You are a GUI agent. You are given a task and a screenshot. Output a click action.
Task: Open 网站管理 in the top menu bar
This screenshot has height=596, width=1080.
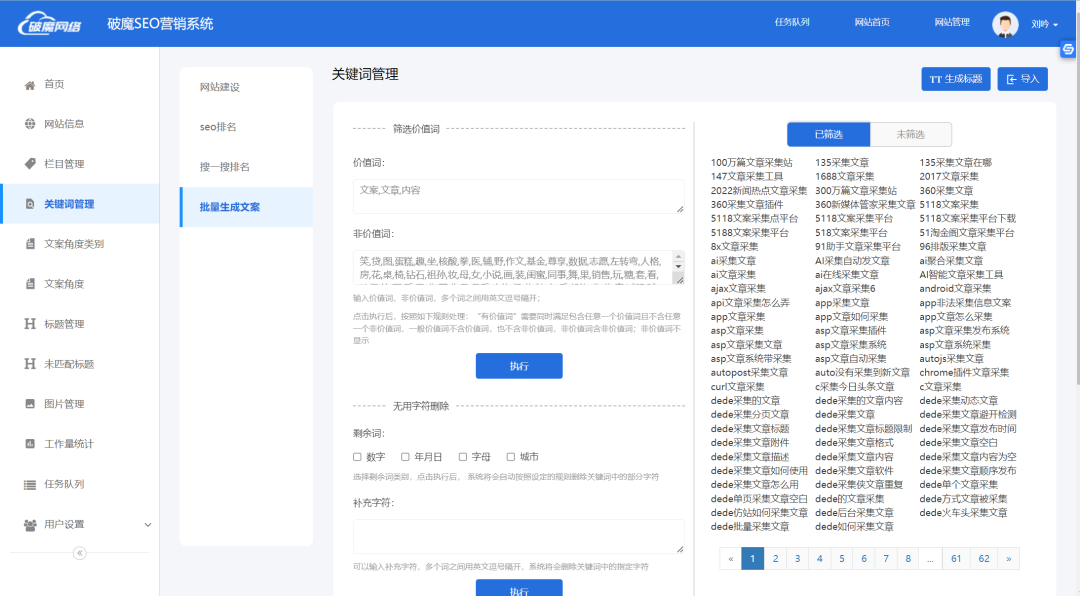(952, 22)
